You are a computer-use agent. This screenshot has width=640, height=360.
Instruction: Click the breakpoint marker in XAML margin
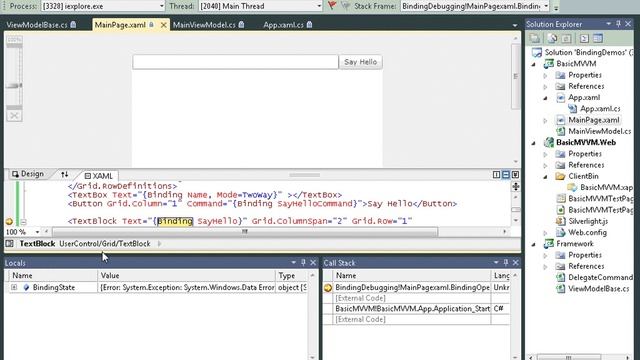[9, 222]
